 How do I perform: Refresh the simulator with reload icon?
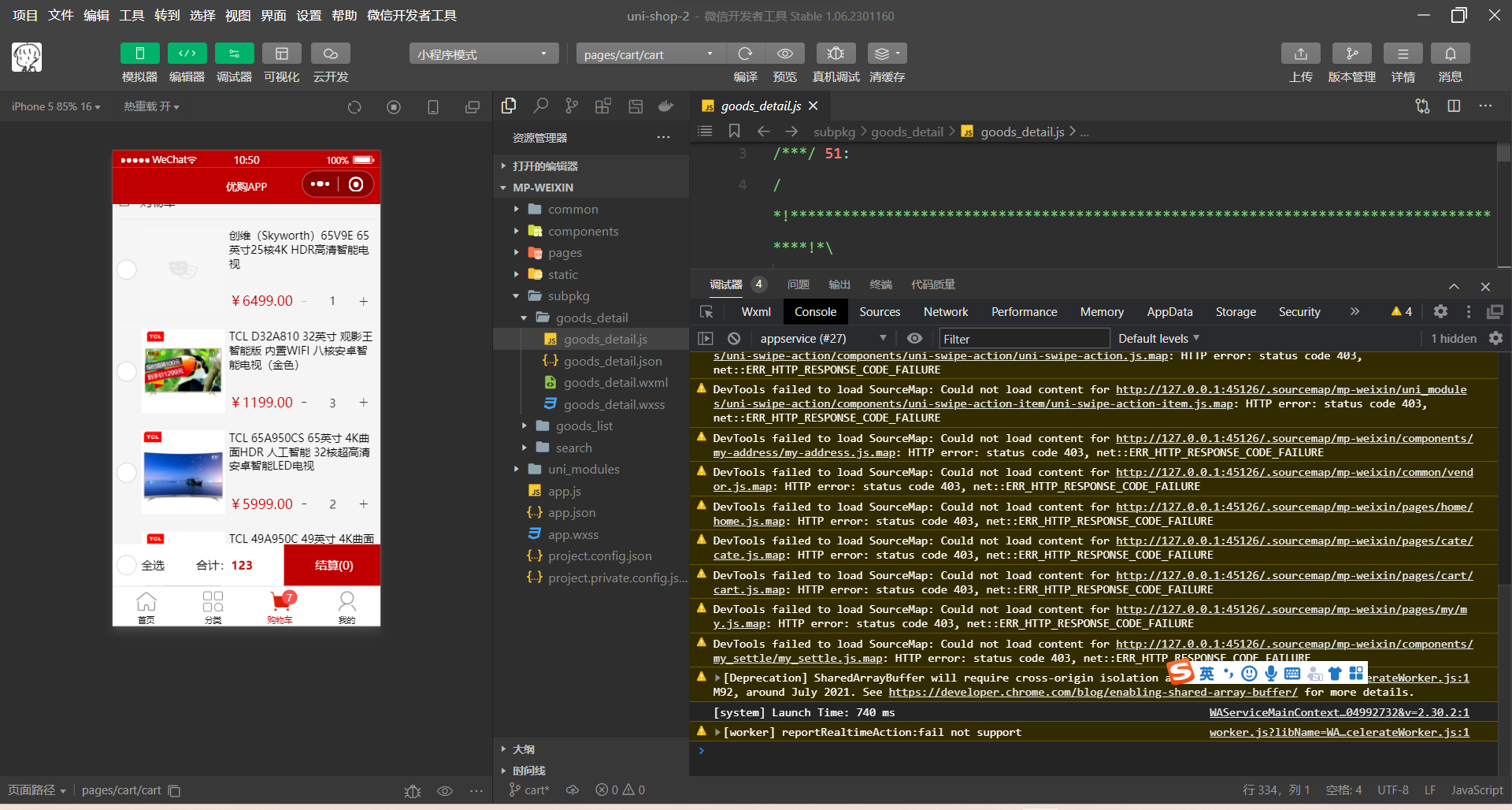tap(354, 107)
